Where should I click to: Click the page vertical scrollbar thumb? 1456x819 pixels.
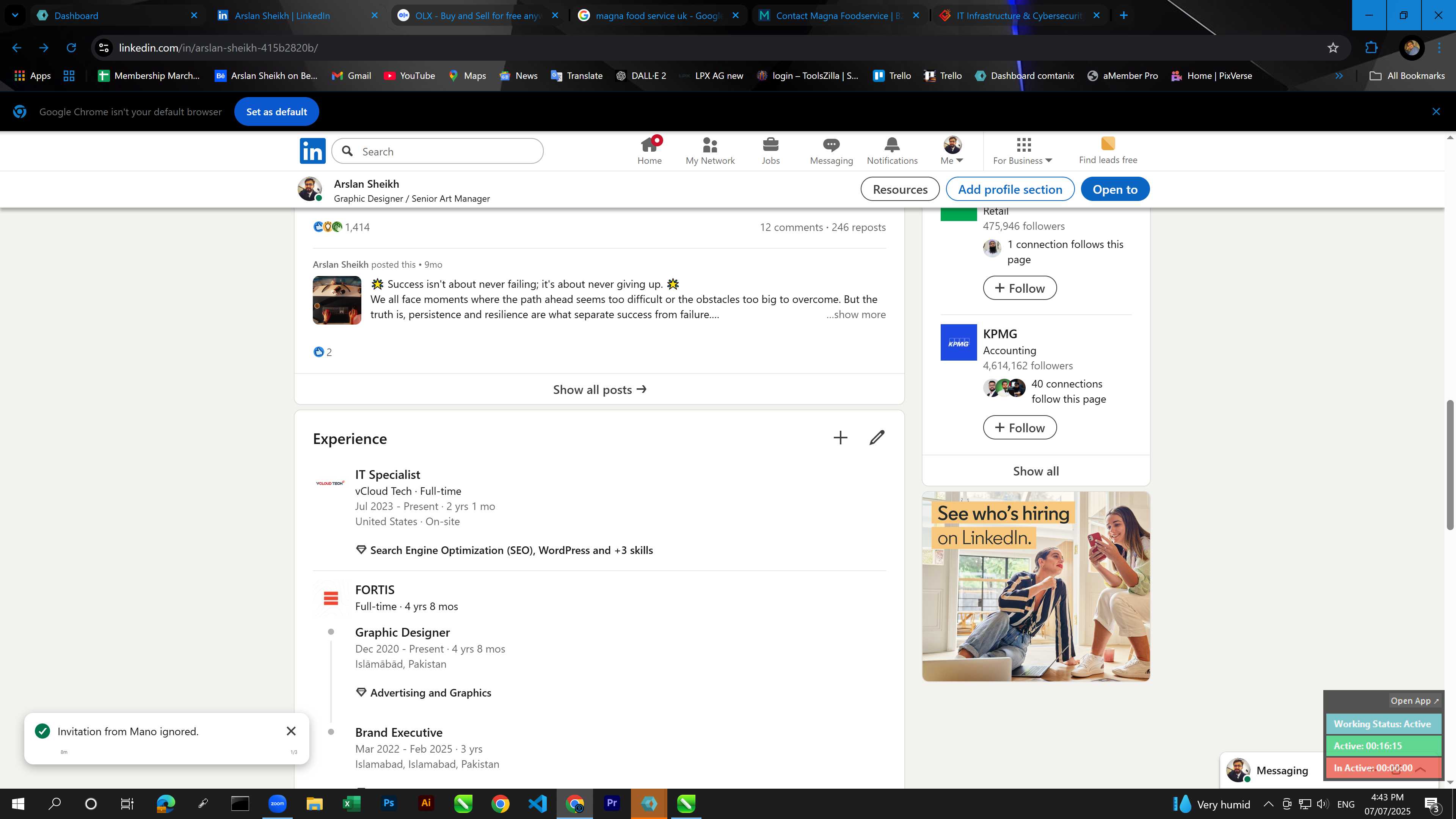pyautogui.click(x=1450, y=464)
